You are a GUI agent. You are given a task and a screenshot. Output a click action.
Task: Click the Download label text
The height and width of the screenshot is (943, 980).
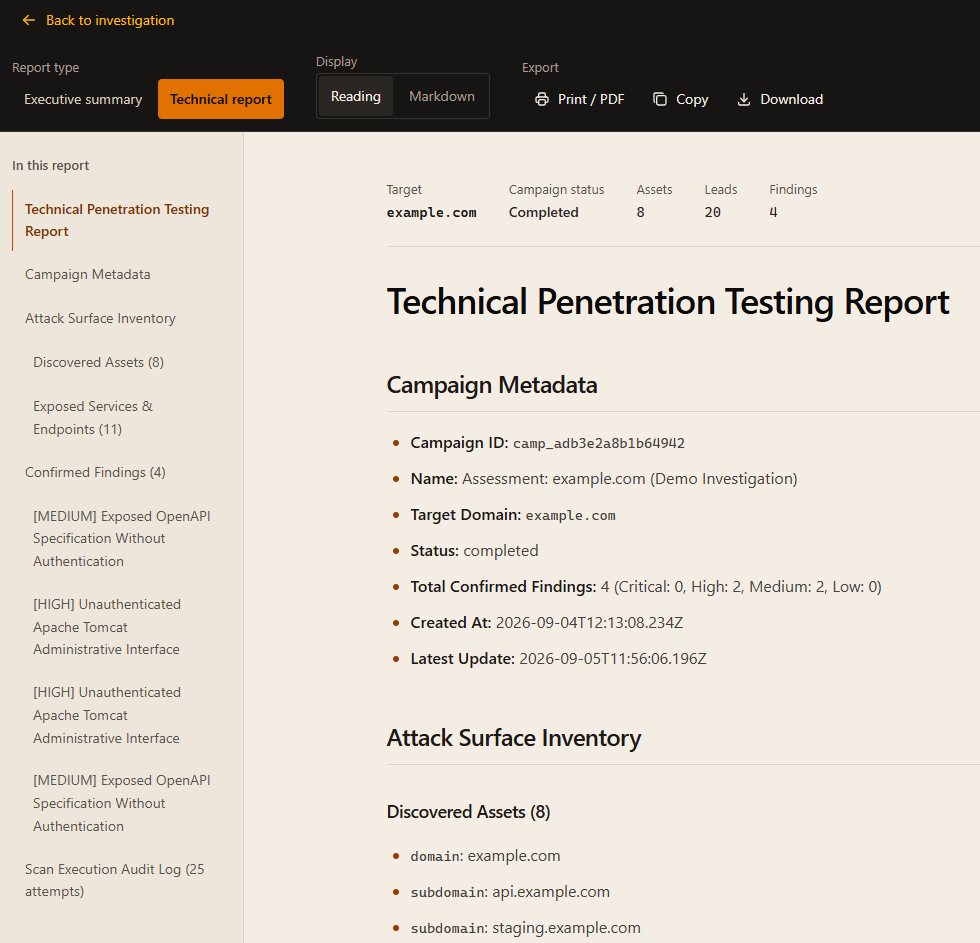coord(791,99)
